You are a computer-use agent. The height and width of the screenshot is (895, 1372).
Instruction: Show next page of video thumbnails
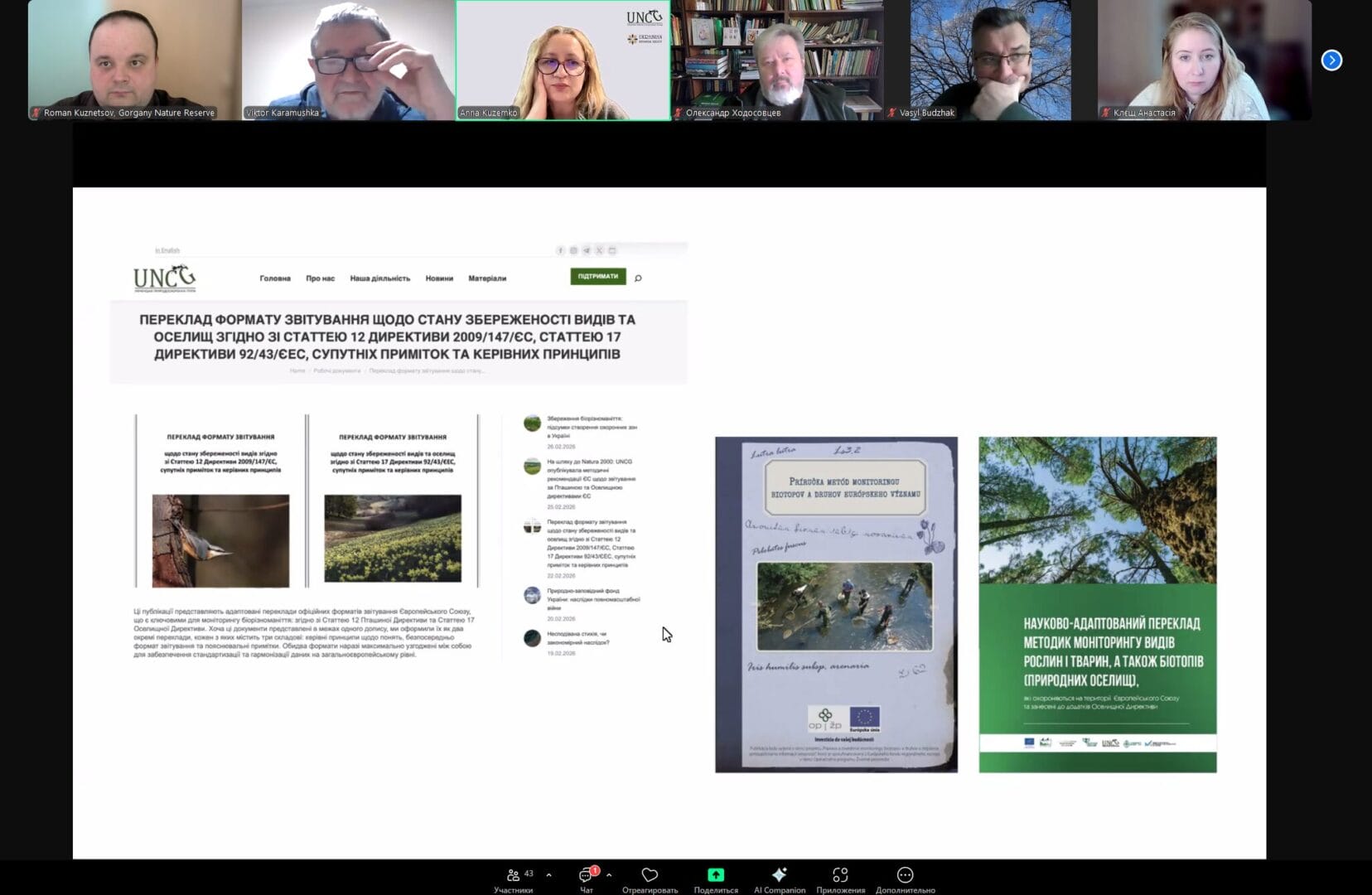(1331, 60)
